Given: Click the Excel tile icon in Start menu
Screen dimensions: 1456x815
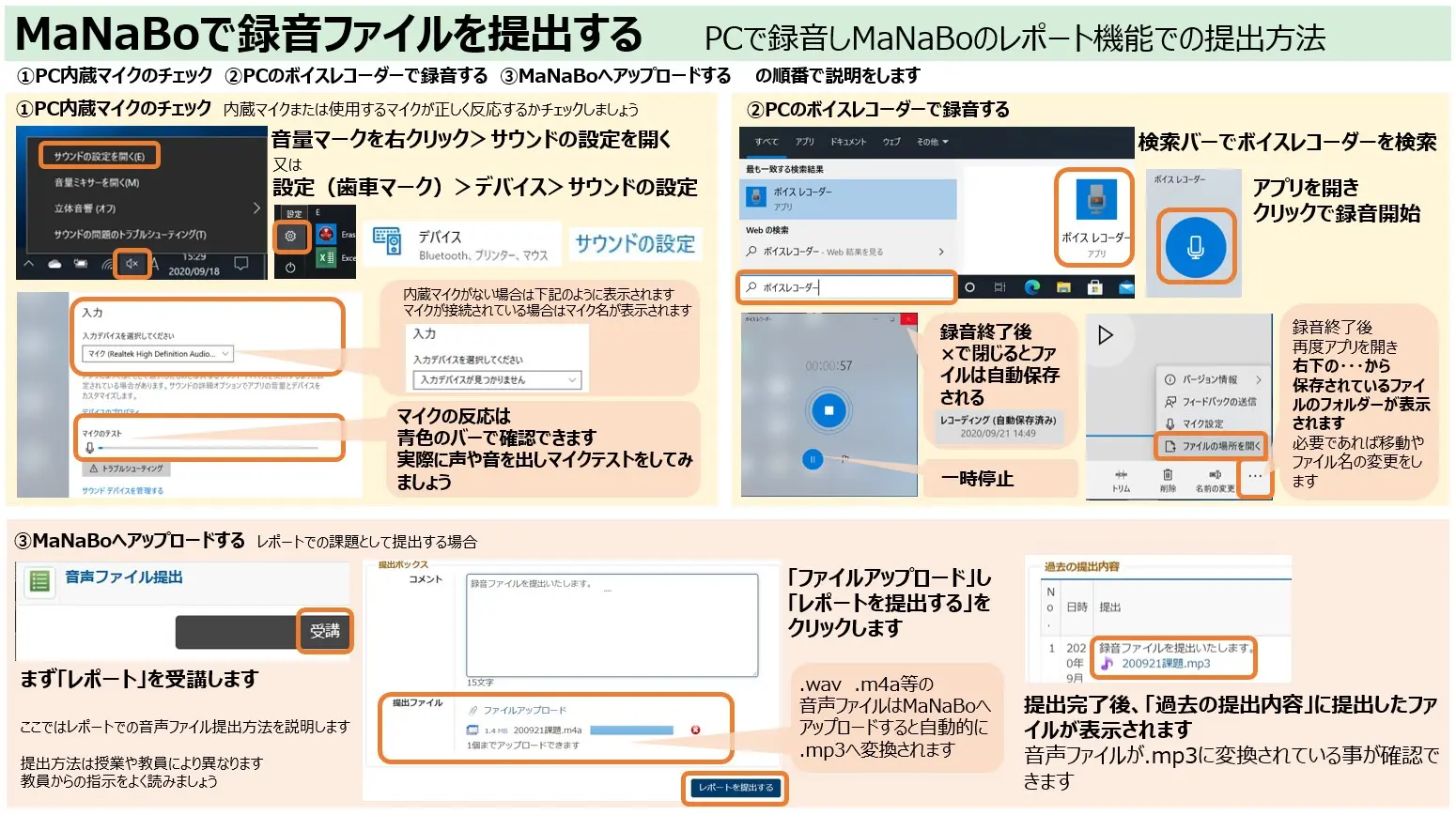Looking at the screenshot, I should click(327, 257).
